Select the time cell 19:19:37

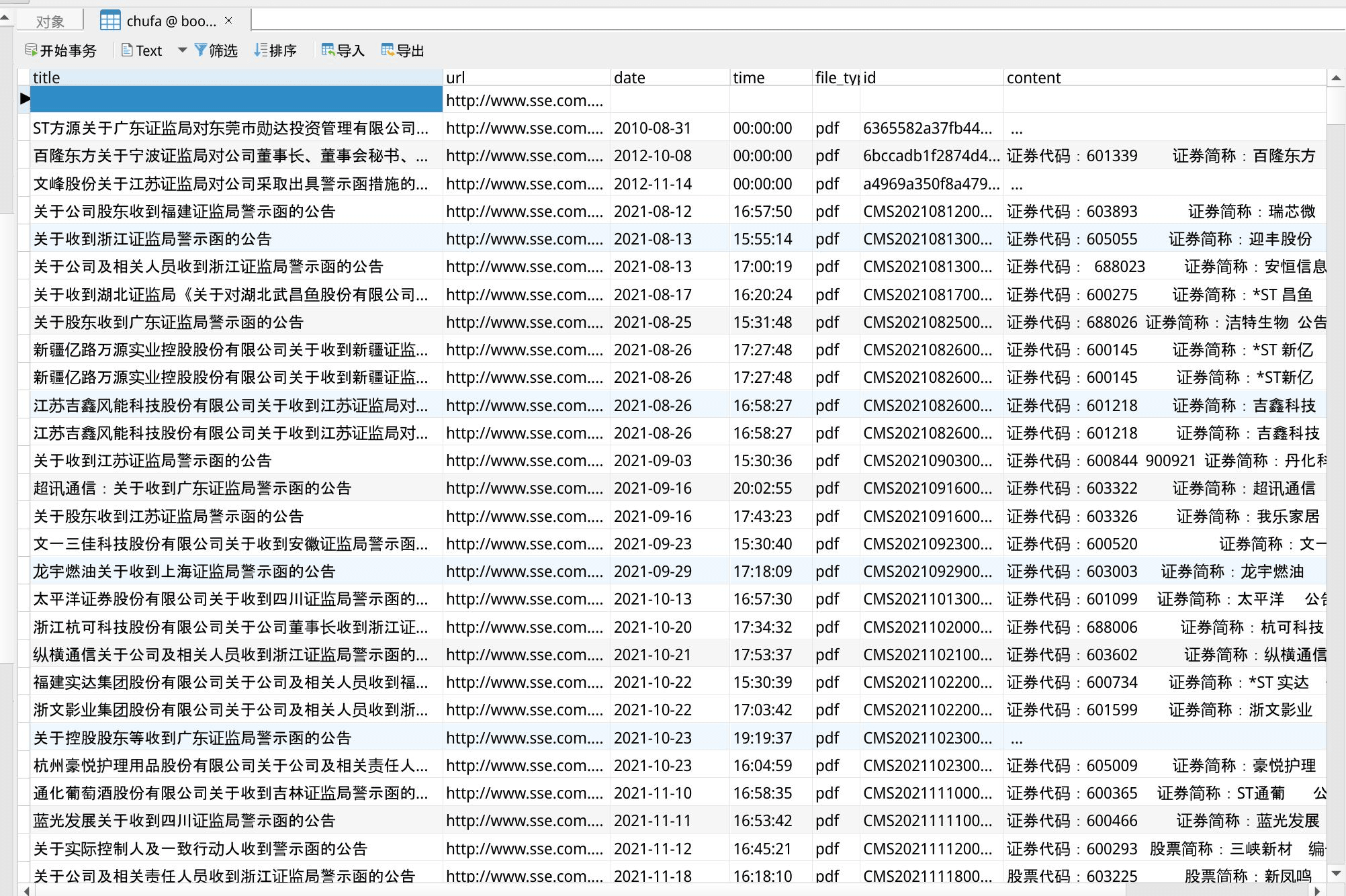(771, 737)
